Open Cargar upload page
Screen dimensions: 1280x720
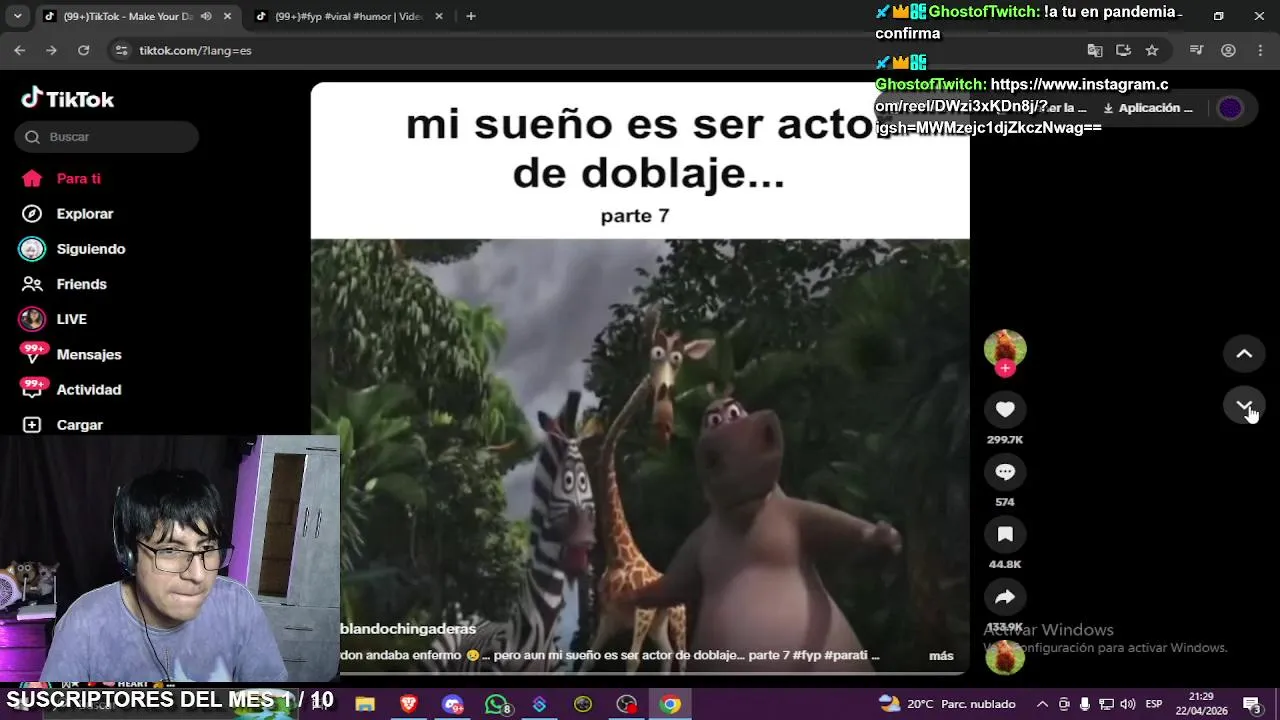click(x=79, y=425)
